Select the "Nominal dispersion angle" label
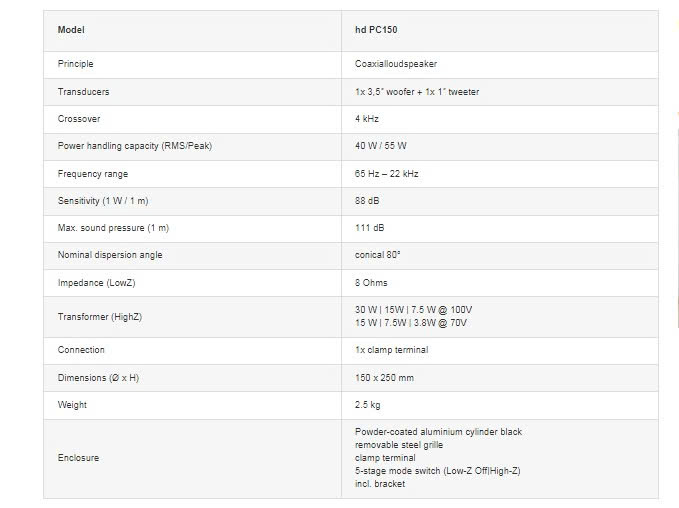 [110, 255]
